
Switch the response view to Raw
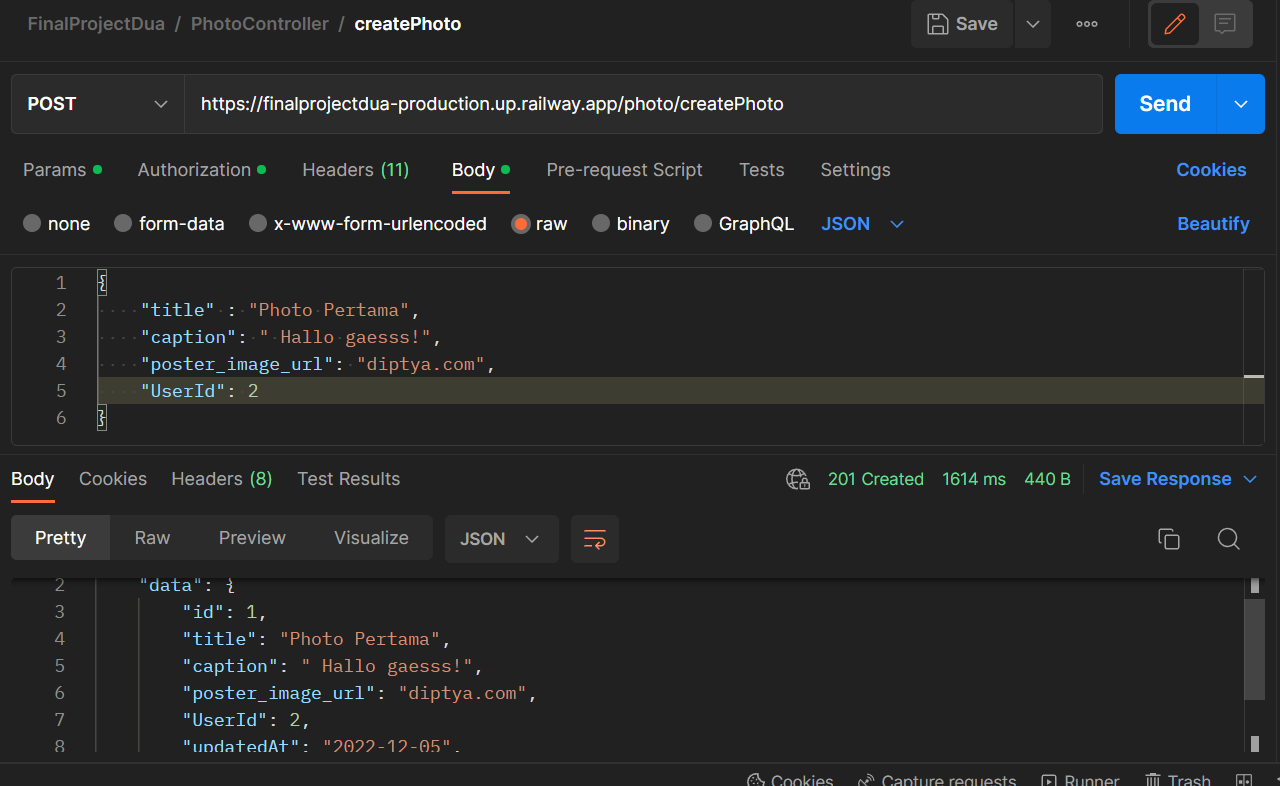[152, 538]
